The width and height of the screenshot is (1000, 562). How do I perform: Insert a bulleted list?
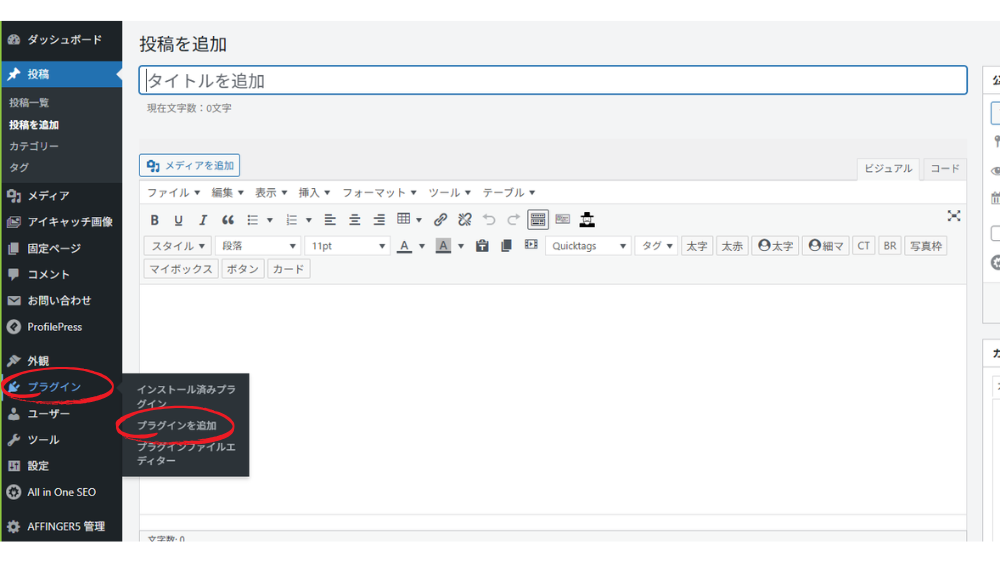tap(253, 220)
